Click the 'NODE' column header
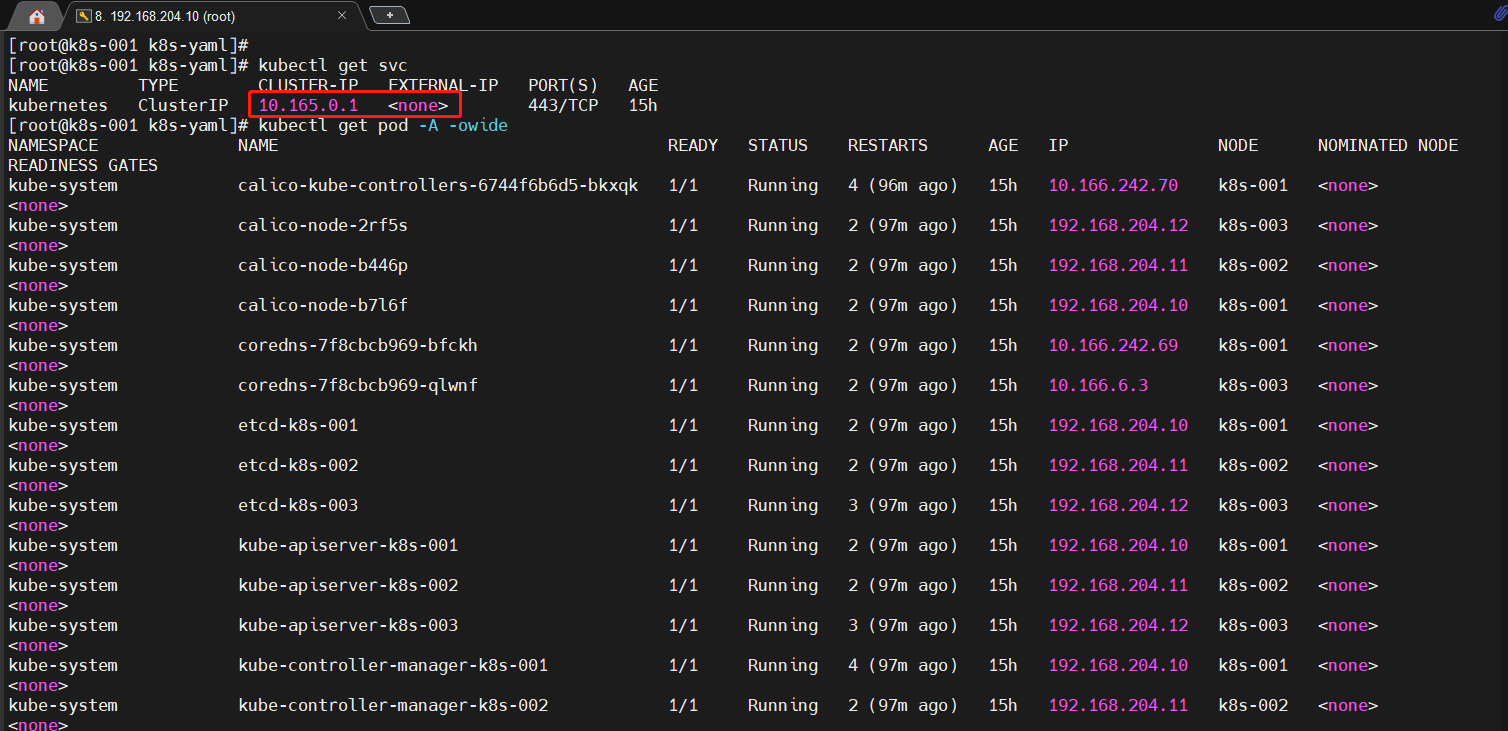This screenshot has width=1508, height=731. pyautogui.click(x=1238, y=146)
